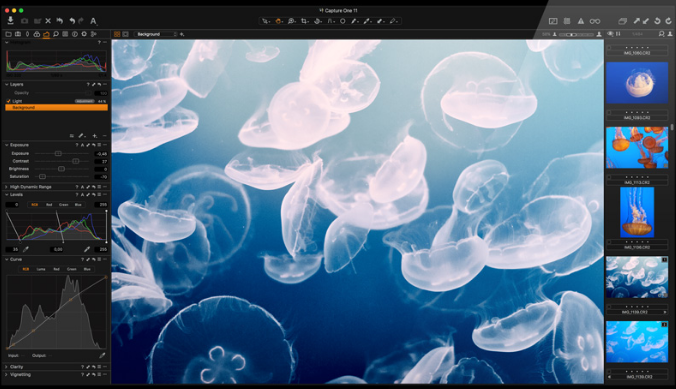This screenshot has width=676, height=389.
Task: Select the Blue tab in Curve
Action: (x=87, y=269)
